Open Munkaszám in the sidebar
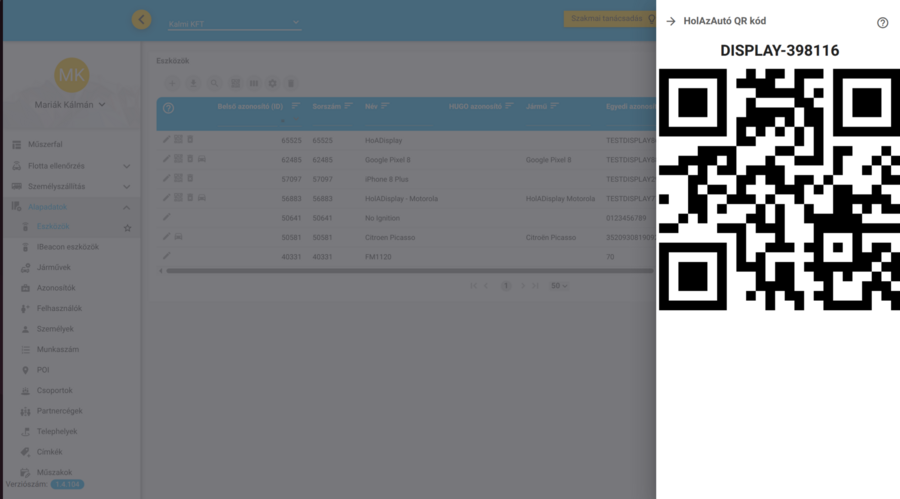 point(58,350)
